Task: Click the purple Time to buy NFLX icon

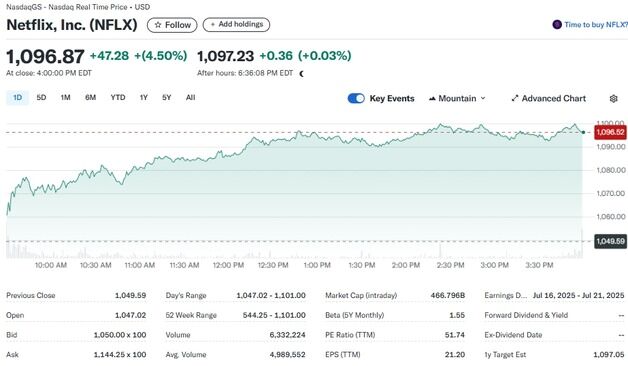Action: (x=557, y=24)
